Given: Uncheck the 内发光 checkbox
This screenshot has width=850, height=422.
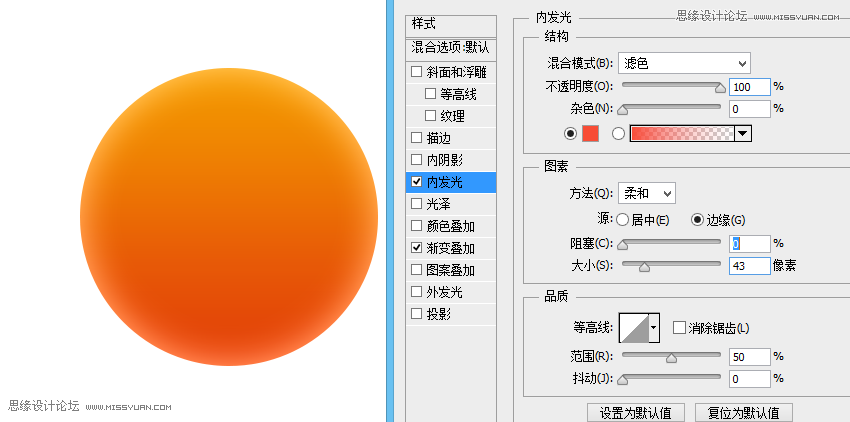Looking at the screenshot, I should [416, 182].
